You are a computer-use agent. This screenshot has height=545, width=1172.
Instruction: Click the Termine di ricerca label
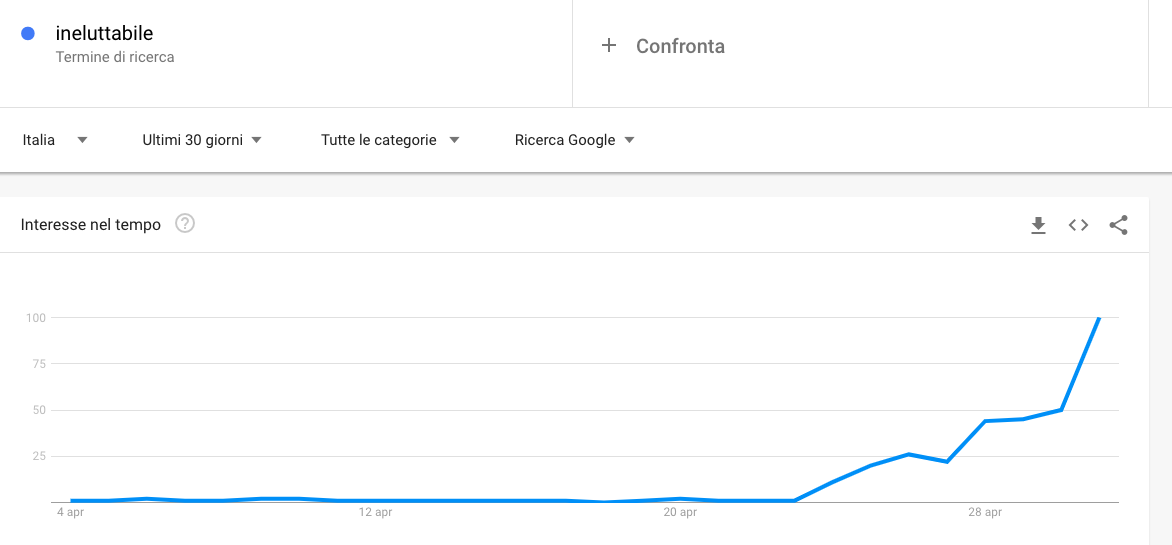pyautogui.click(x=115, y=57)
